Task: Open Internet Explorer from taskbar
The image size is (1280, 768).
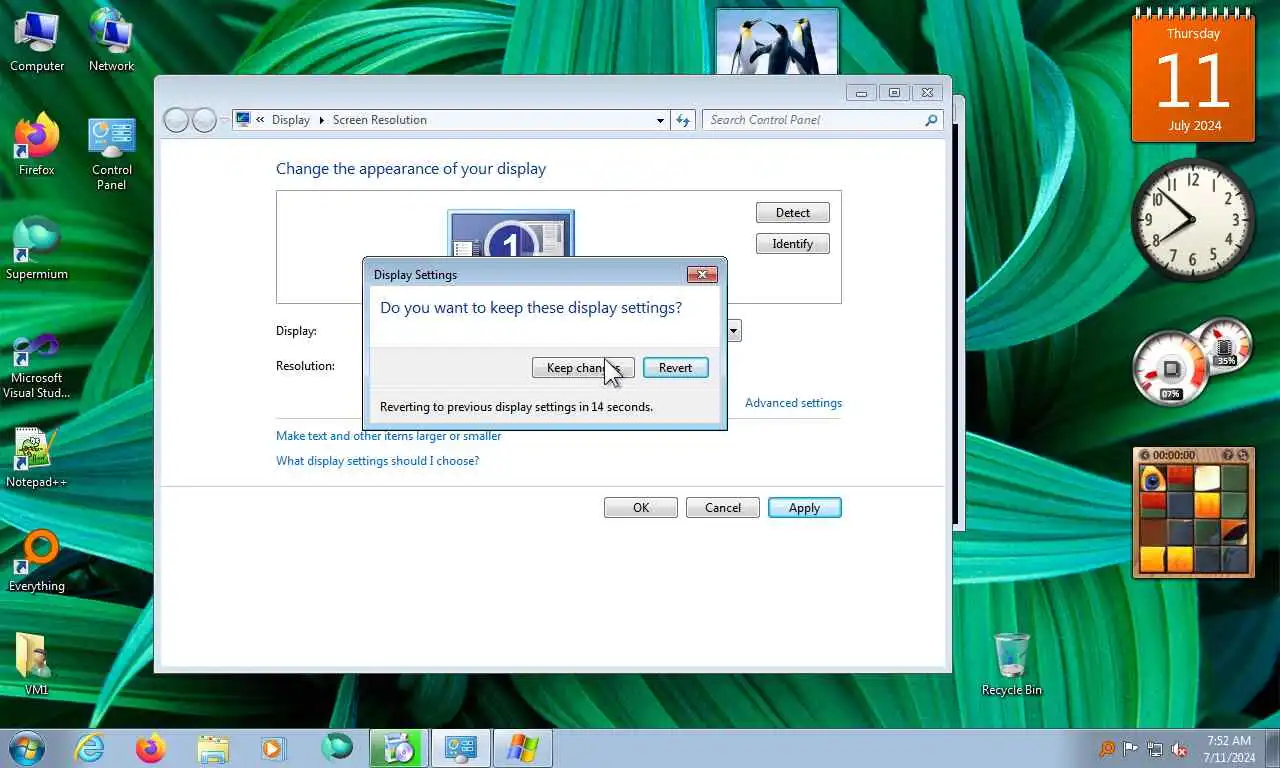Action: [89, 748]
